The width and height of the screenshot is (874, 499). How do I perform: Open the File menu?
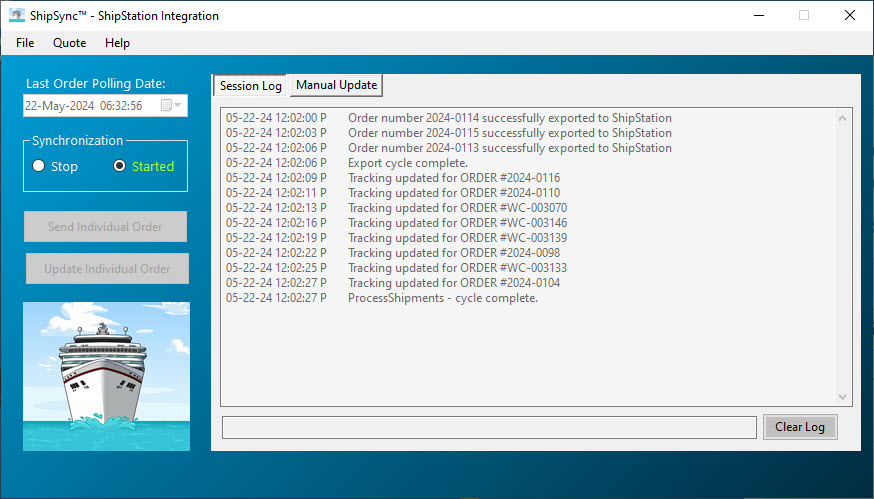click(25, 43)
